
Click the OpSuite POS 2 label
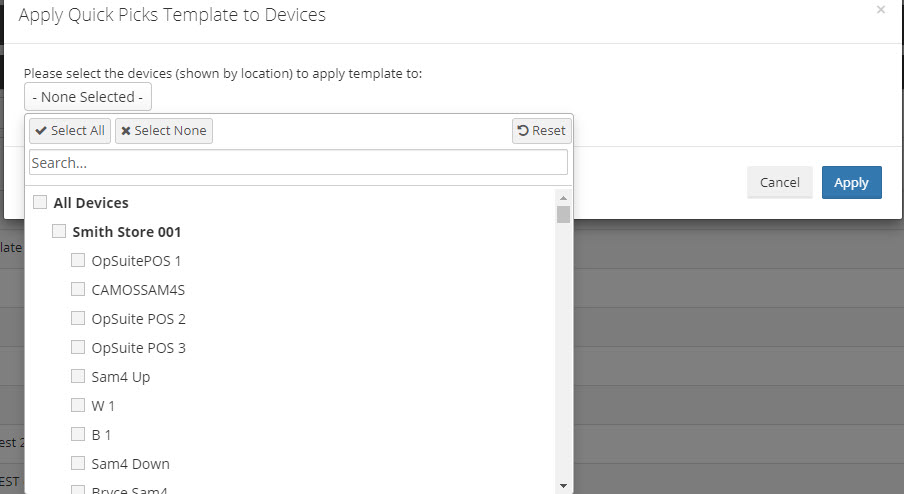(138, 319)
